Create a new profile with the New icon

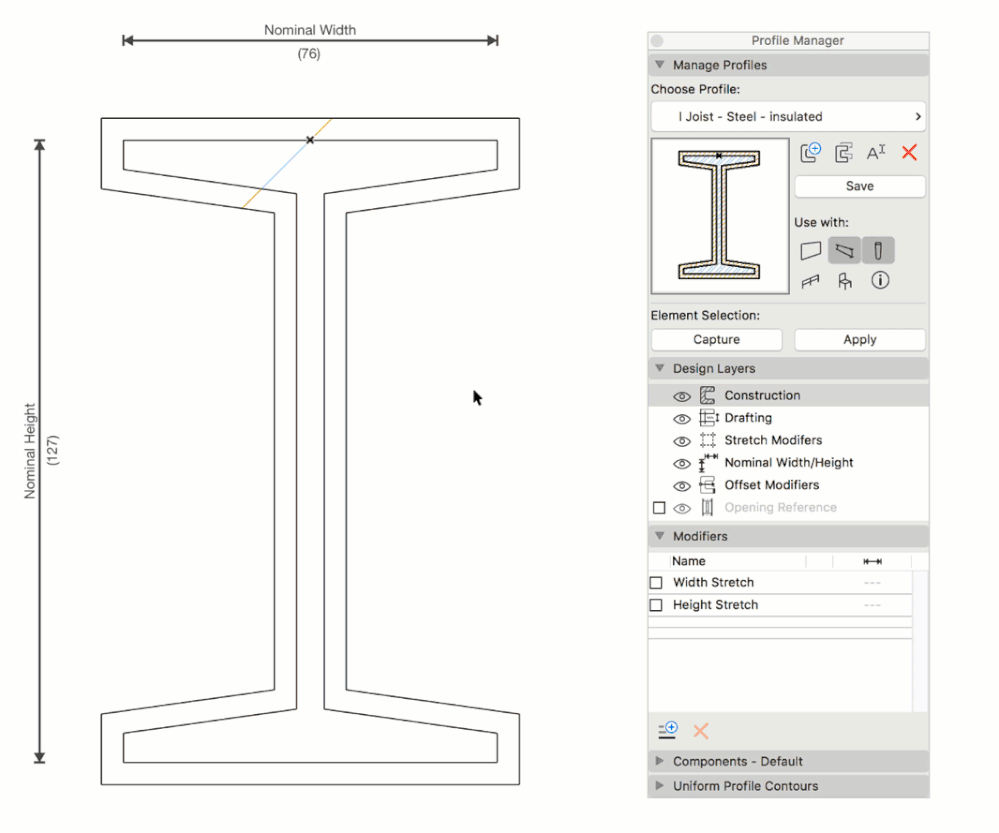coord(810,152)
